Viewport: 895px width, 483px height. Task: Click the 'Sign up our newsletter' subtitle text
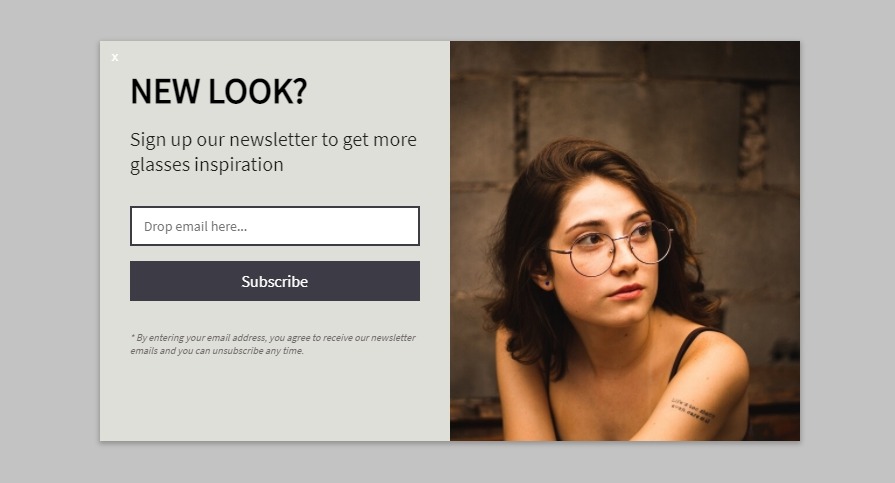coord(273,152)
